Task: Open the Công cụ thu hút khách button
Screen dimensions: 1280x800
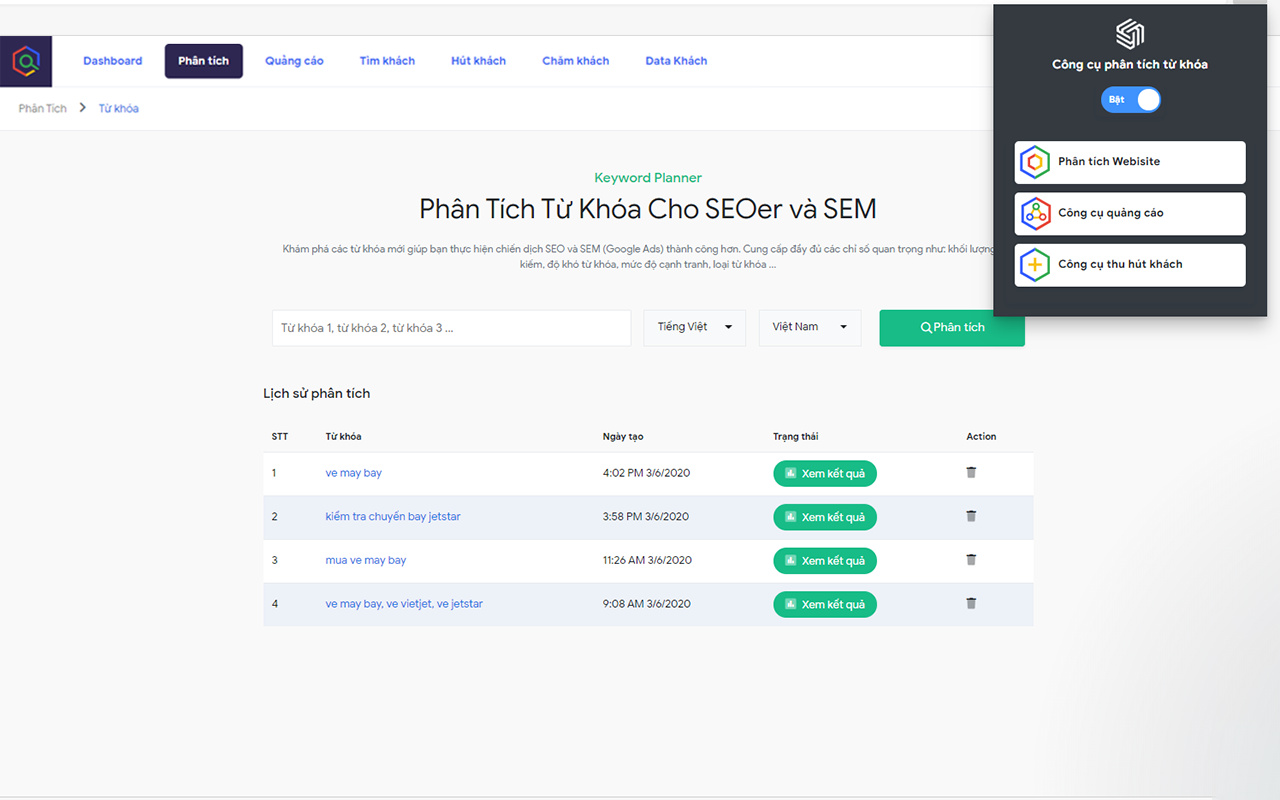Action: [x=1130, y=265]
